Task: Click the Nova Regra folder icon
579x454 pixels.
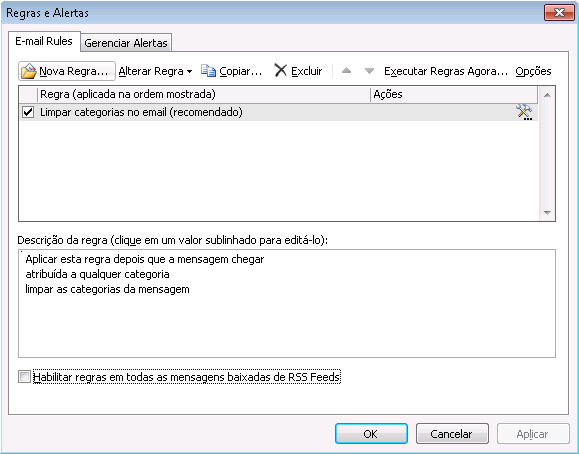Action: [x=28, y=71]
